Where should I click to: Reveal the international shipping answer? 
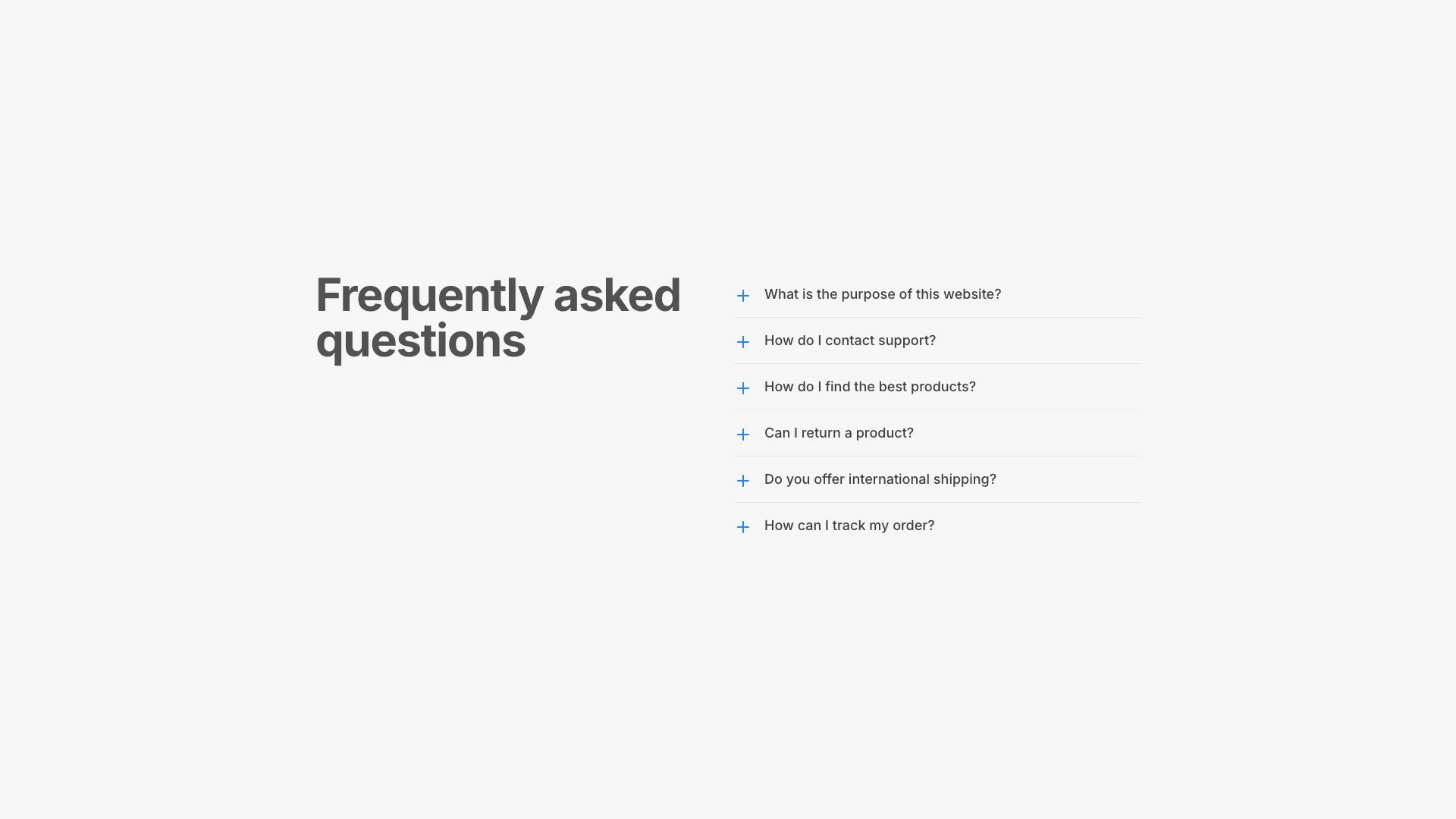coord(880,479)
